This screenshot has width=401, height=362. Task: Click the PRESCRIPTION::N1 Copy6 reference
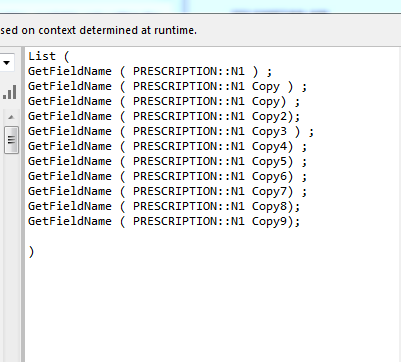[x=210, y=176]
